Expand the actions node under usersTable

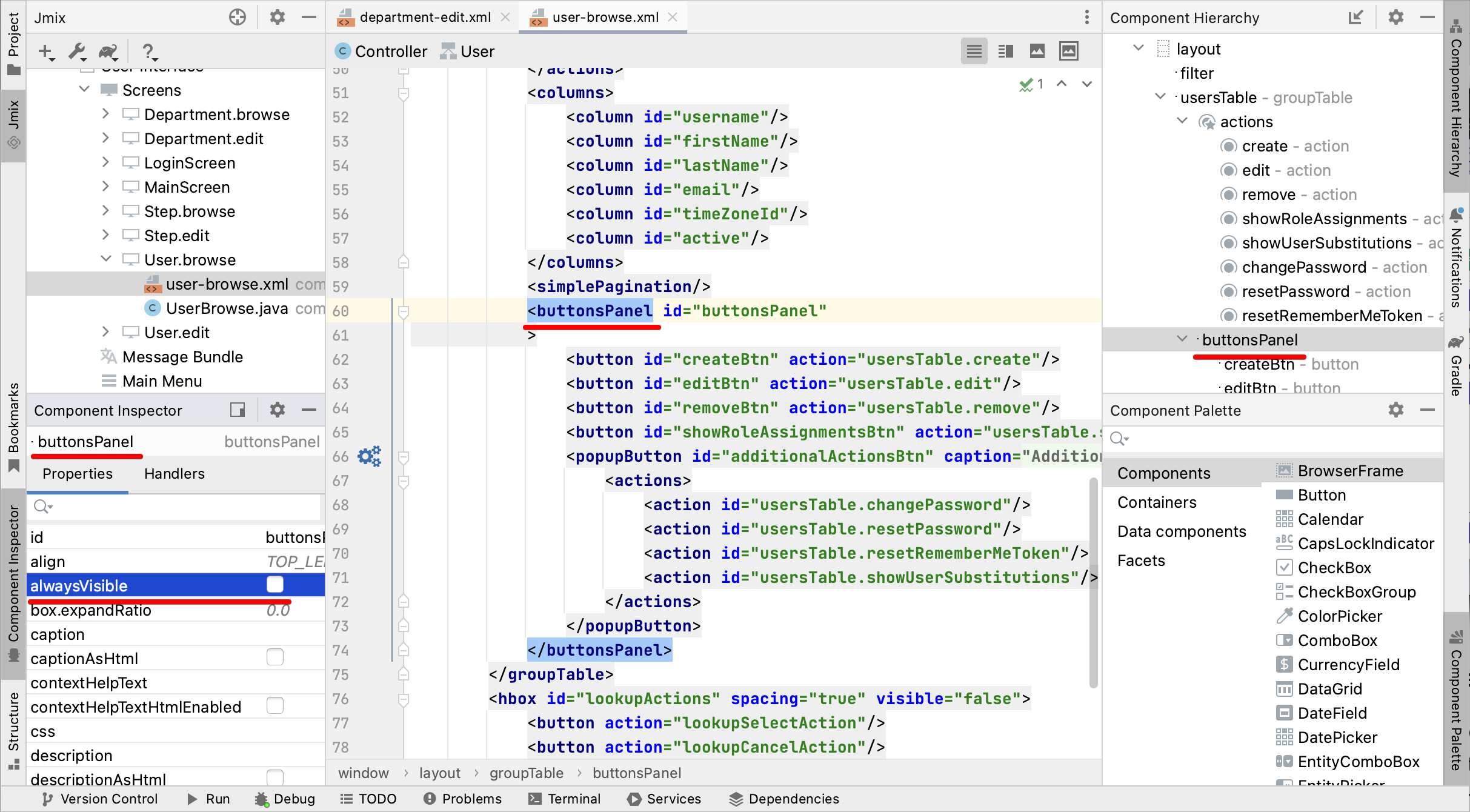1183,122
